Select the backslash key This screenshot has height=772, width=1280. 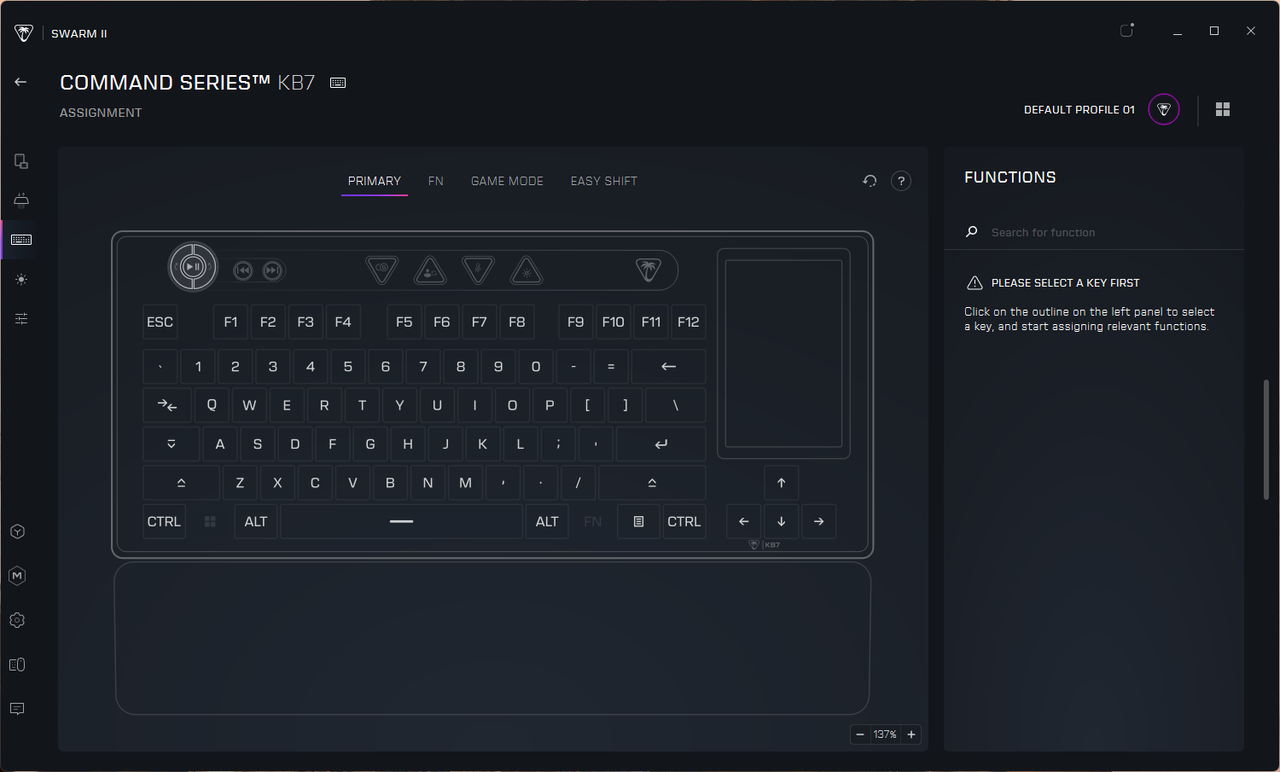pos(675,406)
